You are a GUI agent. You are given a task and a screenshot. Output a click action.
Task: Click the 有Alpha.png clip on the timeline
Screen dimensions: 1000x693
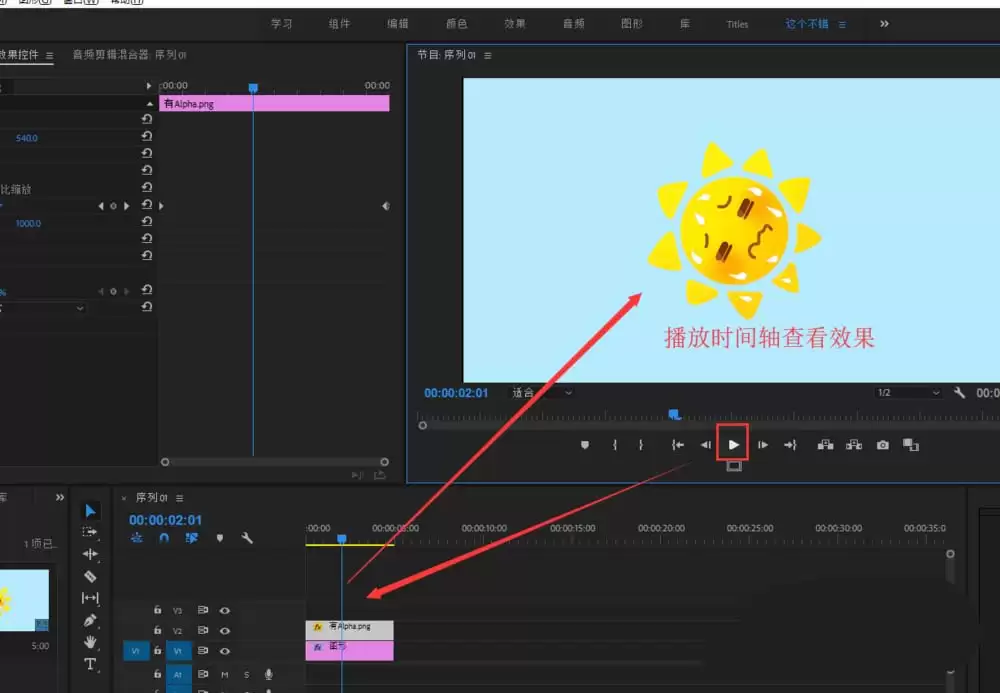click(348, 629)
